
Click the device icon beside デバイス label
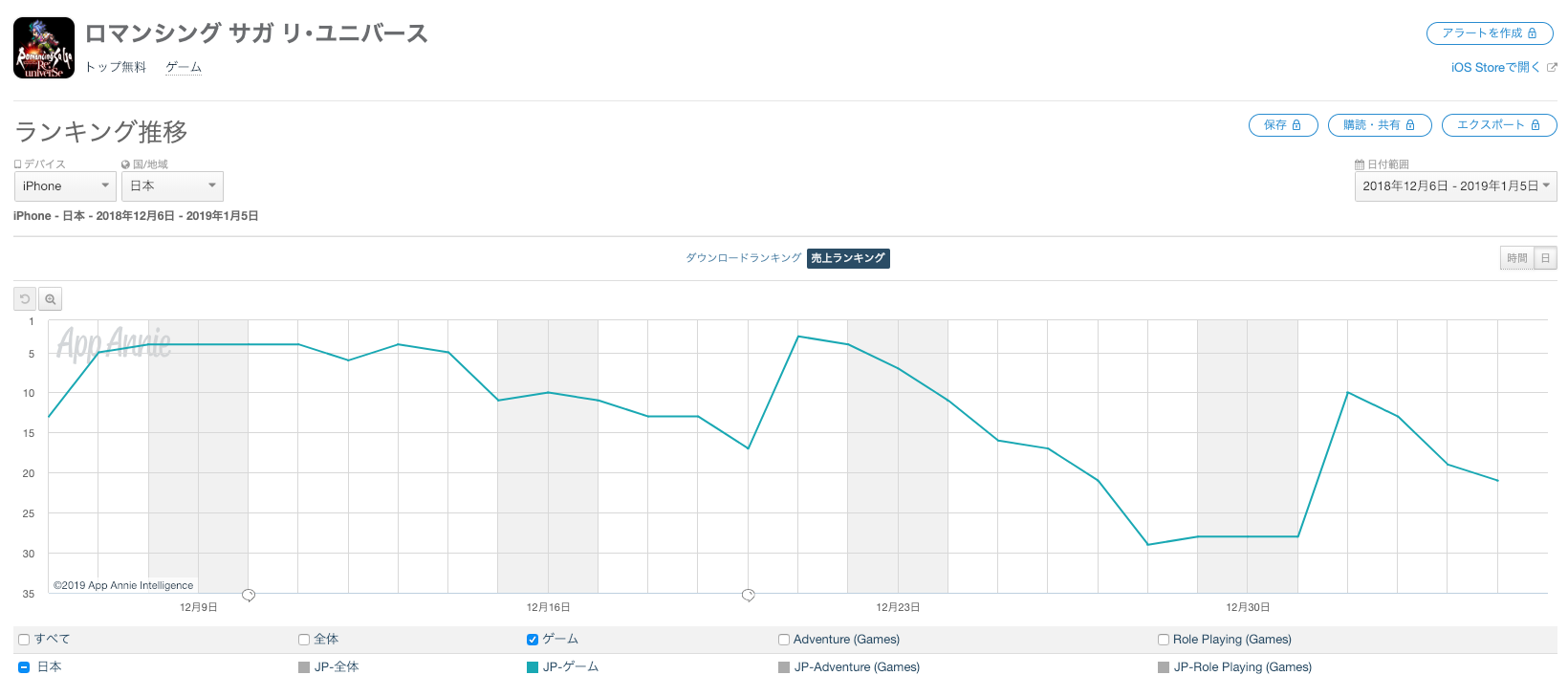pos(17,164)
